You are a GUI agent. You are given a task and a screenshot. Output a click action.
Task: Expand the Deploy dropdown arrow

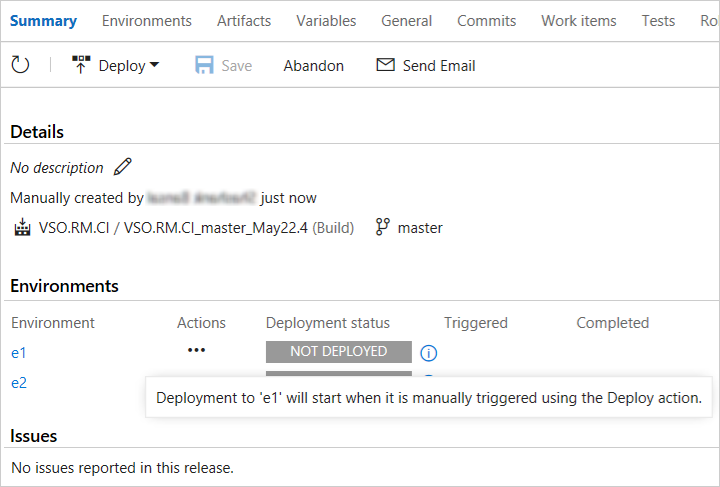pyautogui.click(x=155, y=66)
